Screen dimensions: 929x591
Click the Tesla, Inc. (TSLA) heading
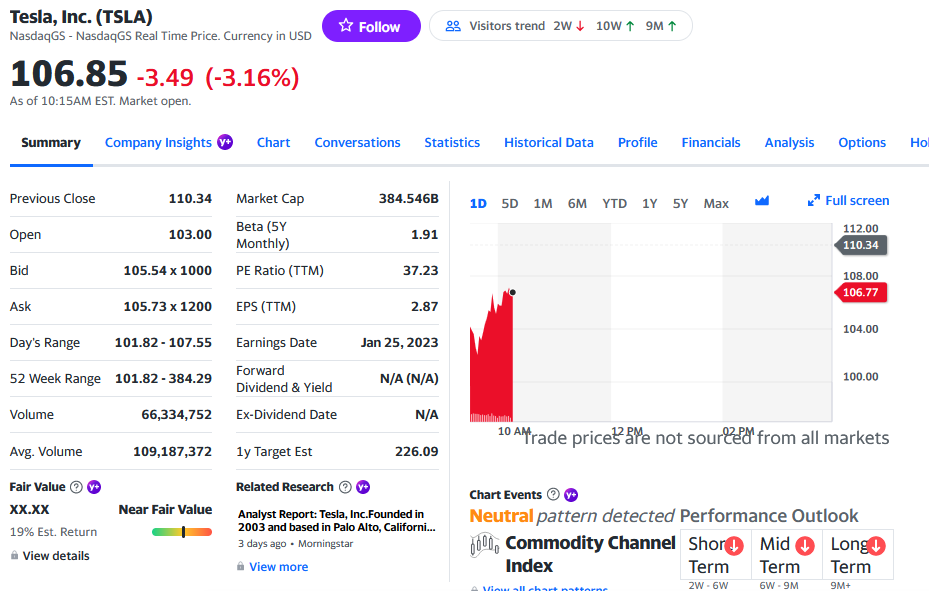tap(81, 17)
